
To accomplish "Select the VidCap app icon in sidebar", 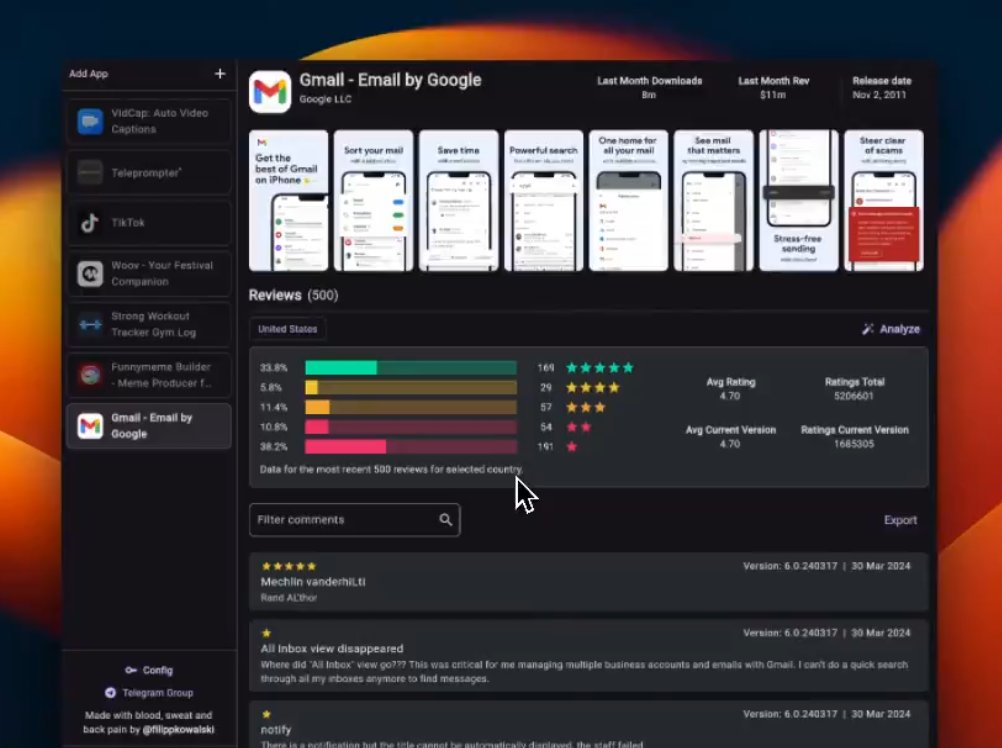I will click(x=90, y=121).
